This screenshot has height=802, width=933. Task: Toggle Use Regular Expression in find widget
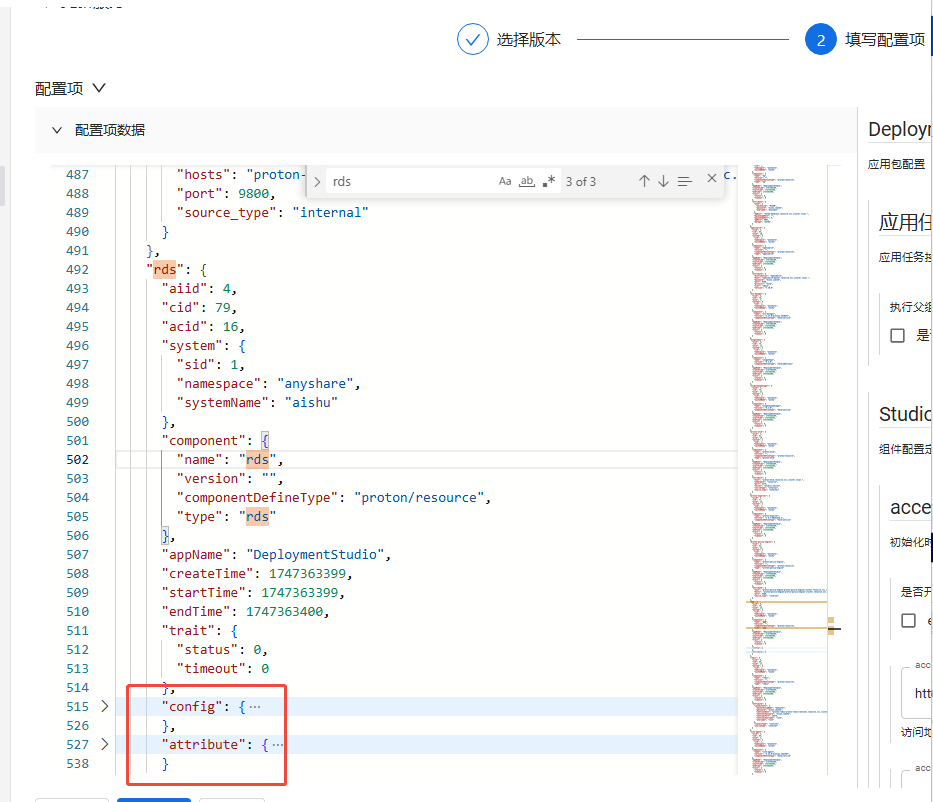549,181
